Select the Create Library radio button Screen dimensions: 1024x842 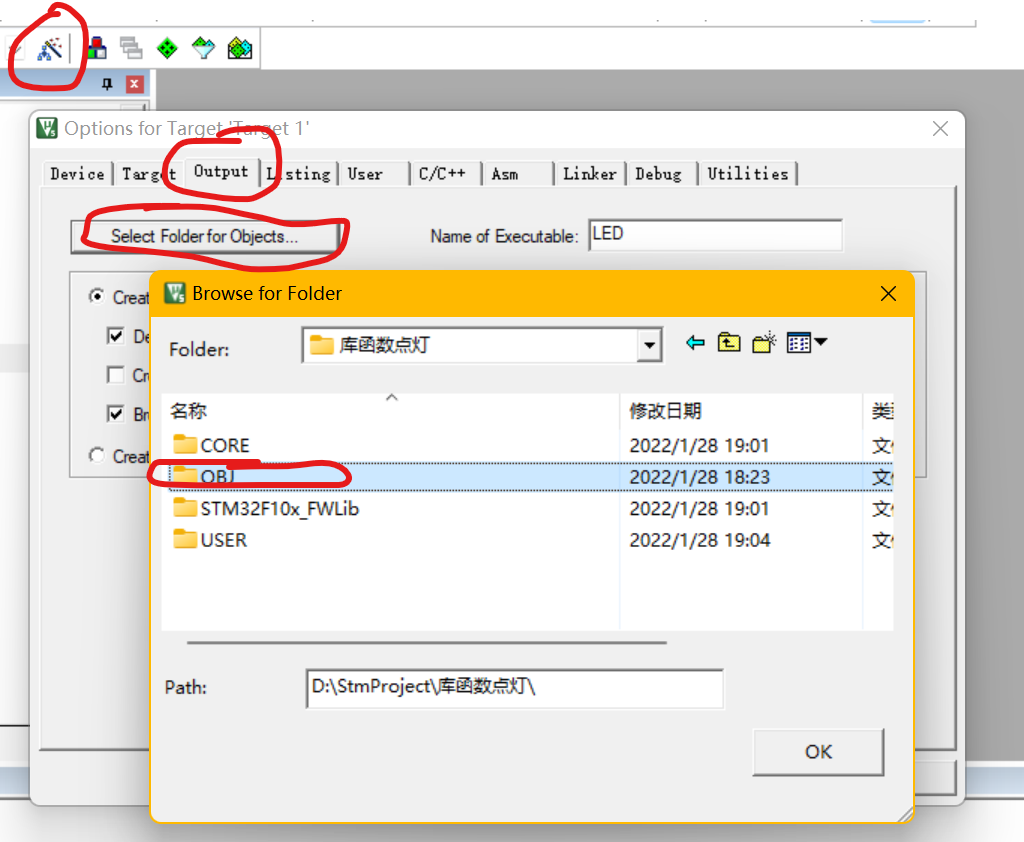coord(97,455)
